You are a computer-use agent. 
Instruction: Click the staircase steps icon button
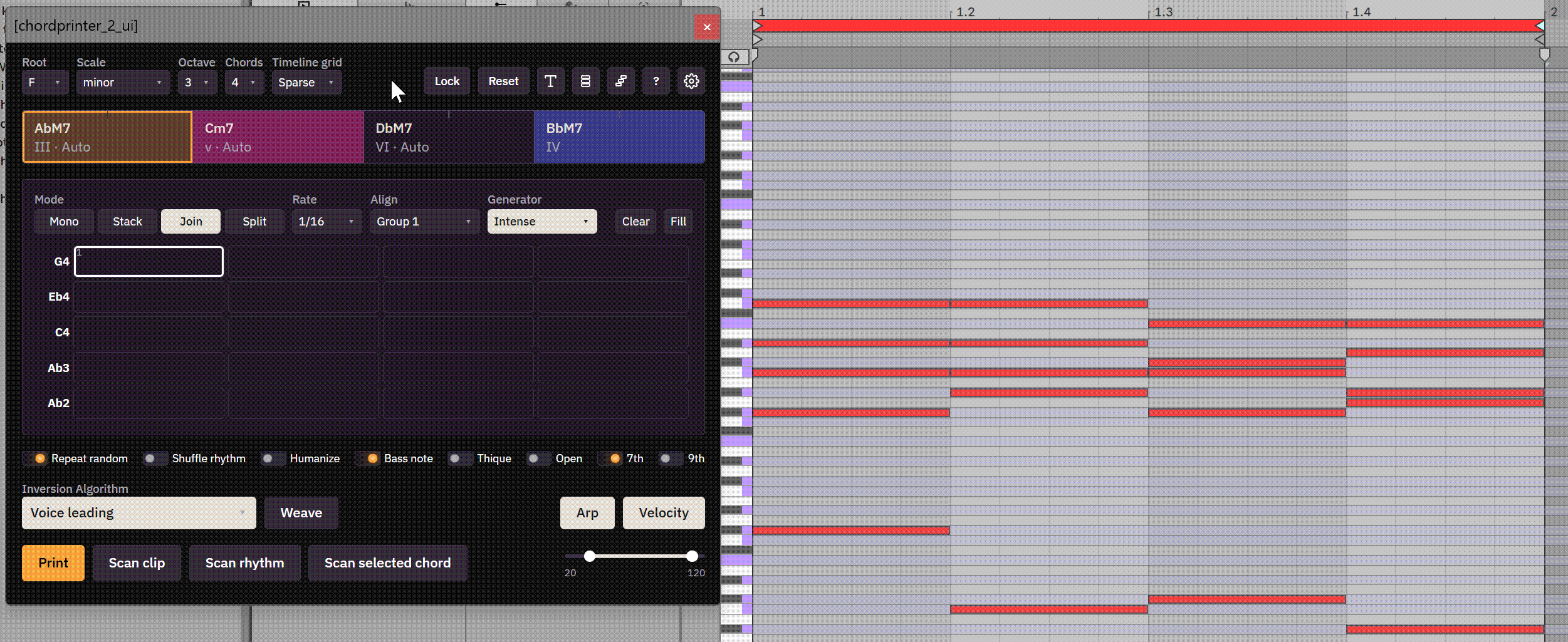coord(620,81)
